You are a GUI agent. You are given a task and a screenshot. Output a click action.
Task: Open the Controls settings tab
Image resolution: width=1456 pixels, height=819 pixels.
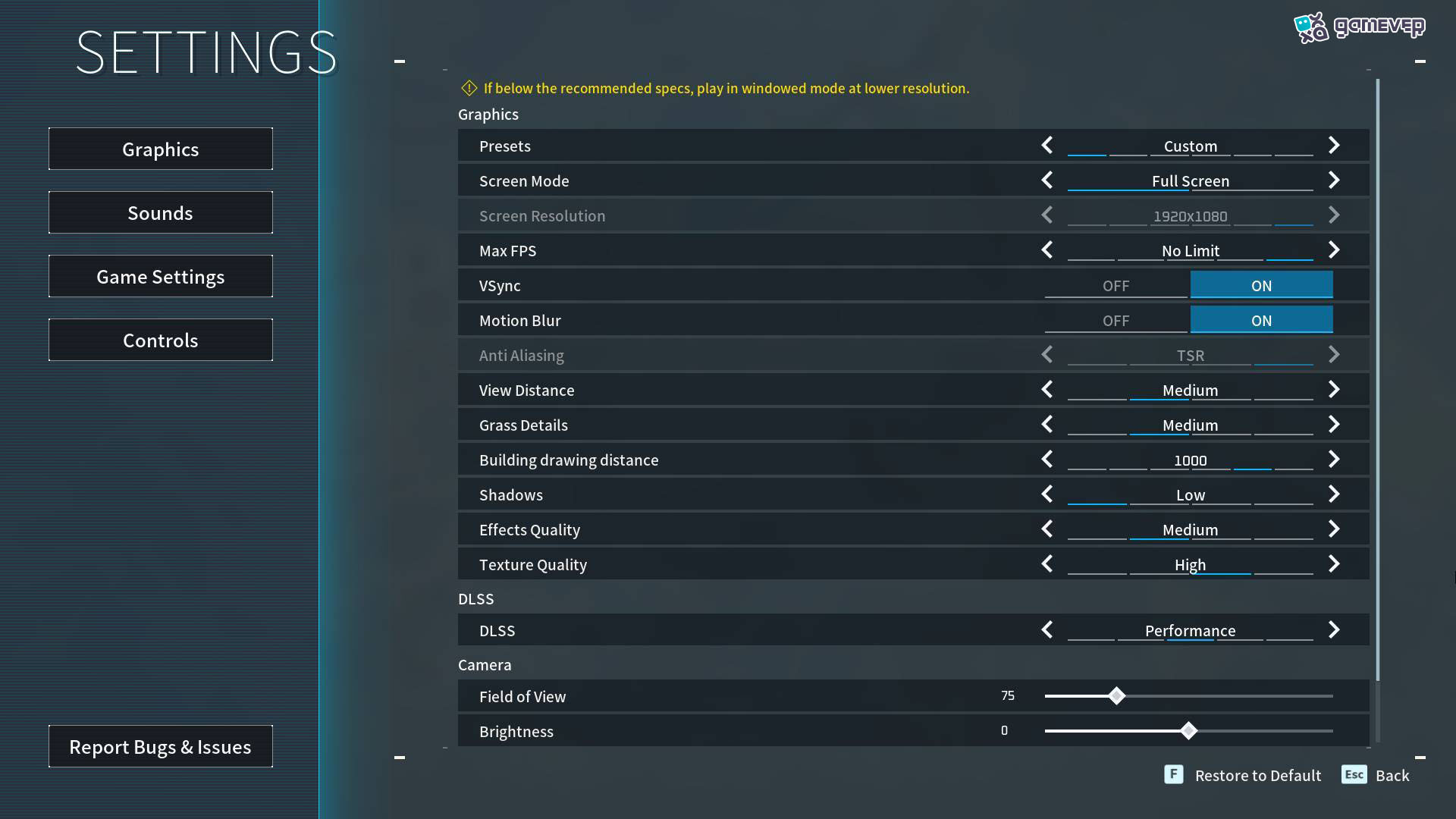click(x=161, y=340)
